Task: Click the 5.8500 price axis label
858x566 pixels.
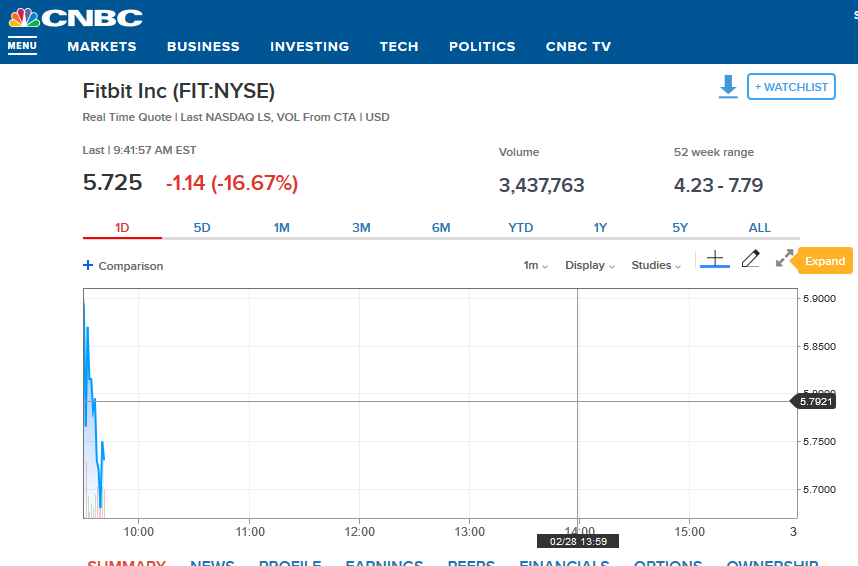Action: pos(819,346)
